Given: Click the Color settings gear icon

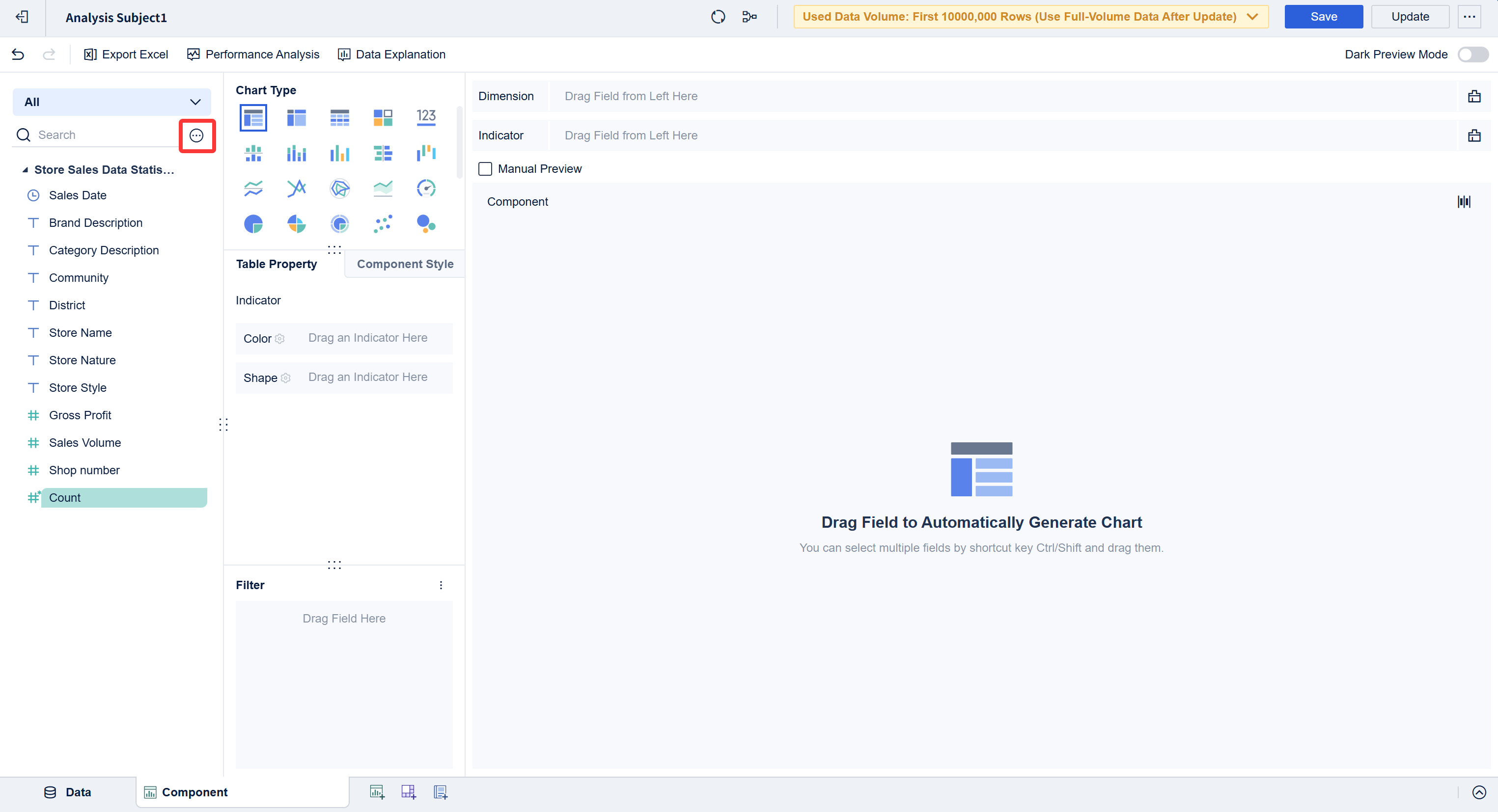Looking at the screenshot, I should point(280,339).
